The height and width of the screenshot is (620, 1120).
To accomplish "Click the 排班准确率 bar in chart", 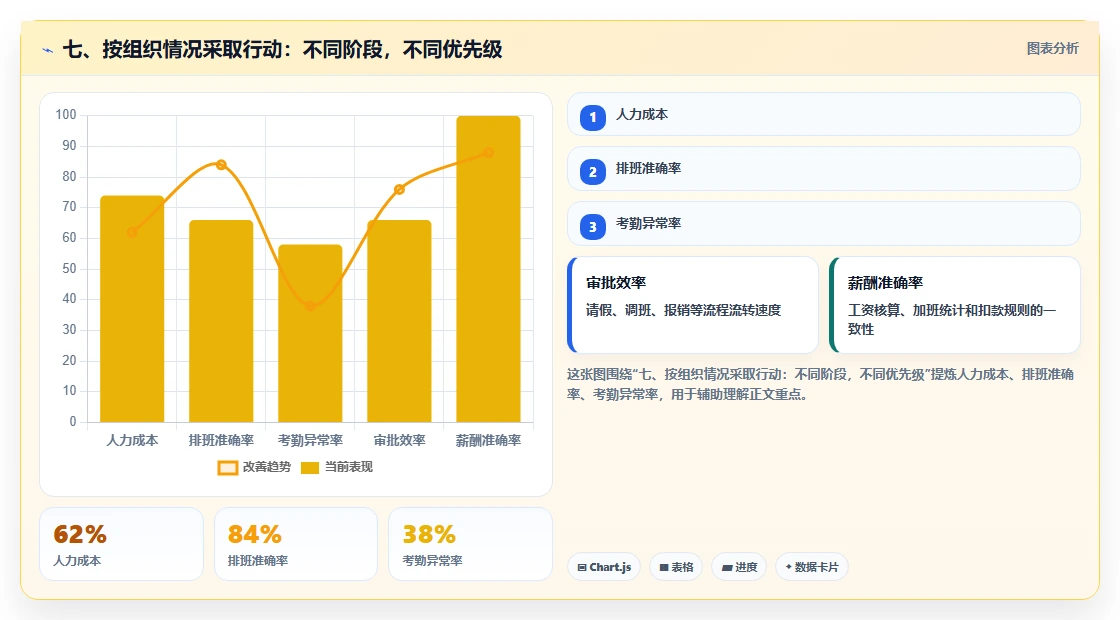I will tap(221, 321).
